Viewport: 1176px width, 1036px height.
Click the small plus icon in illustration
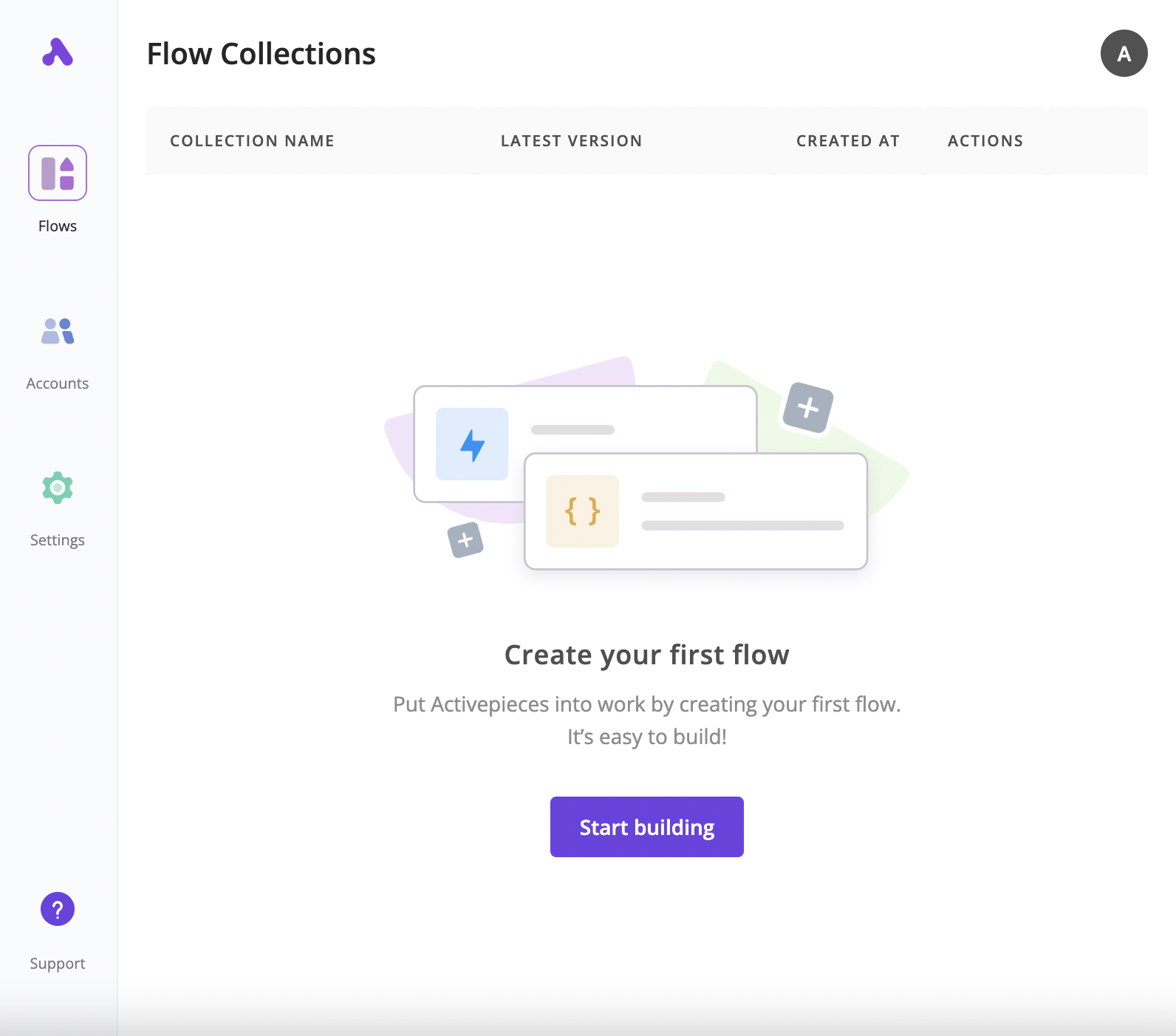(465, 540)
